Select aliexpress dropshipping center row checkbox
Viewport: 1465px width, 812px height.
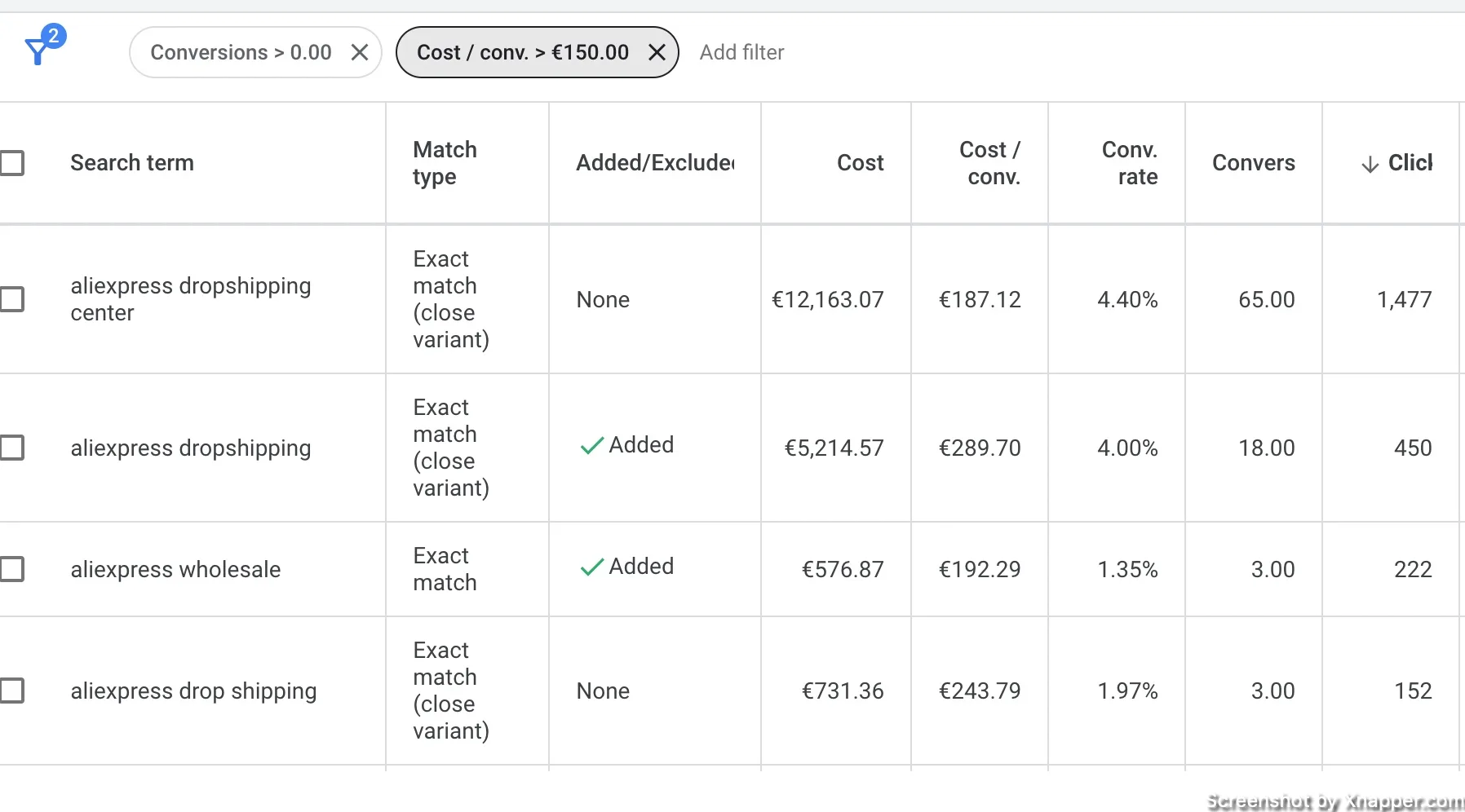pos(11,299)
